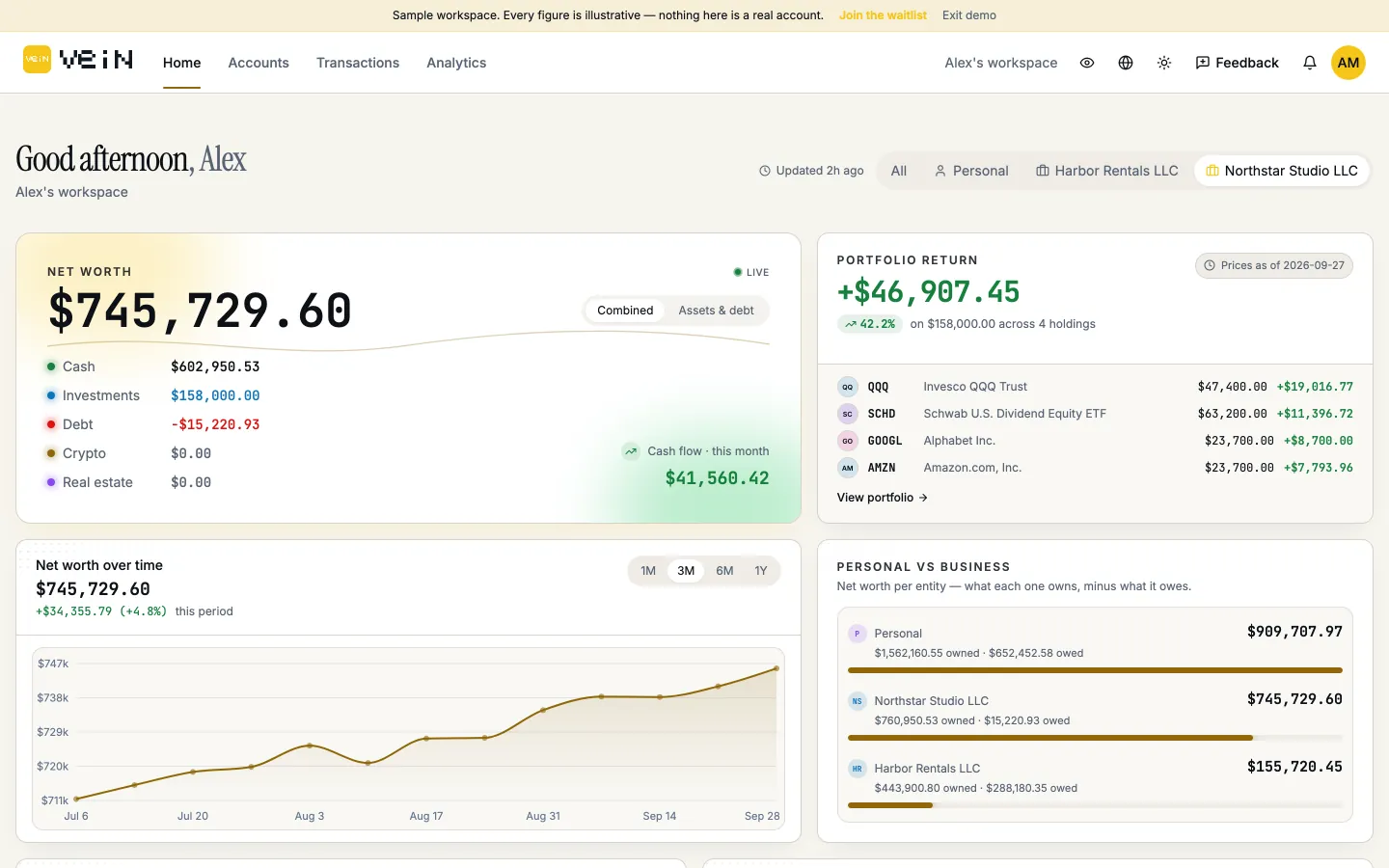The image size is (1389, 868).
Task: Click Join the waitlist link
Action: coord(883,15)
